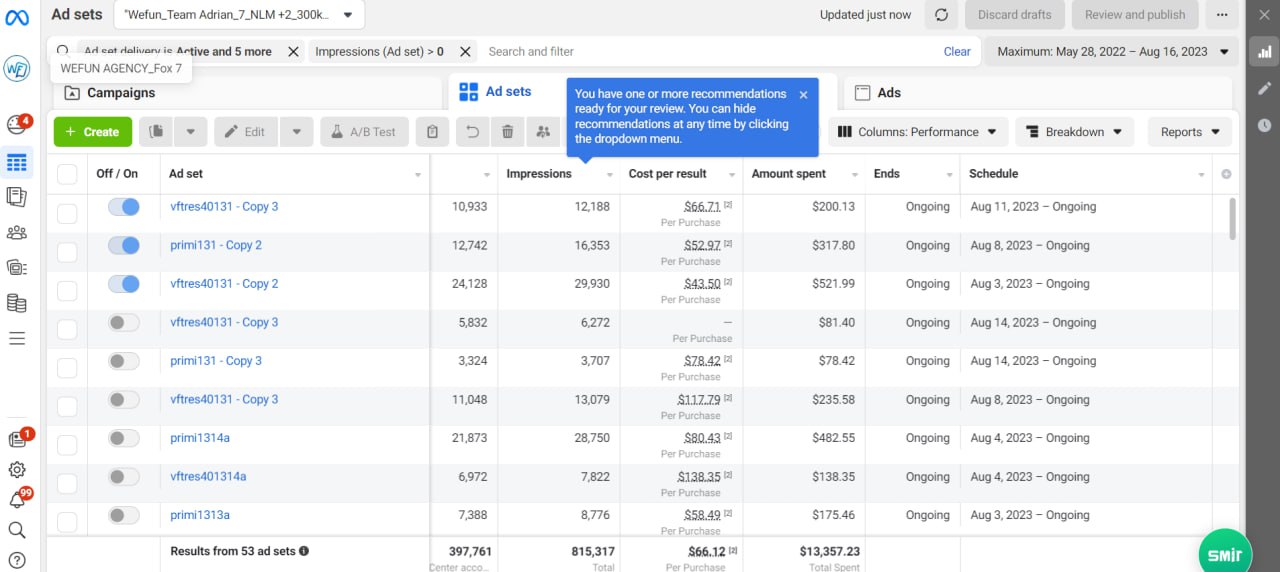Click the Edit button

[x=245, y=132]
